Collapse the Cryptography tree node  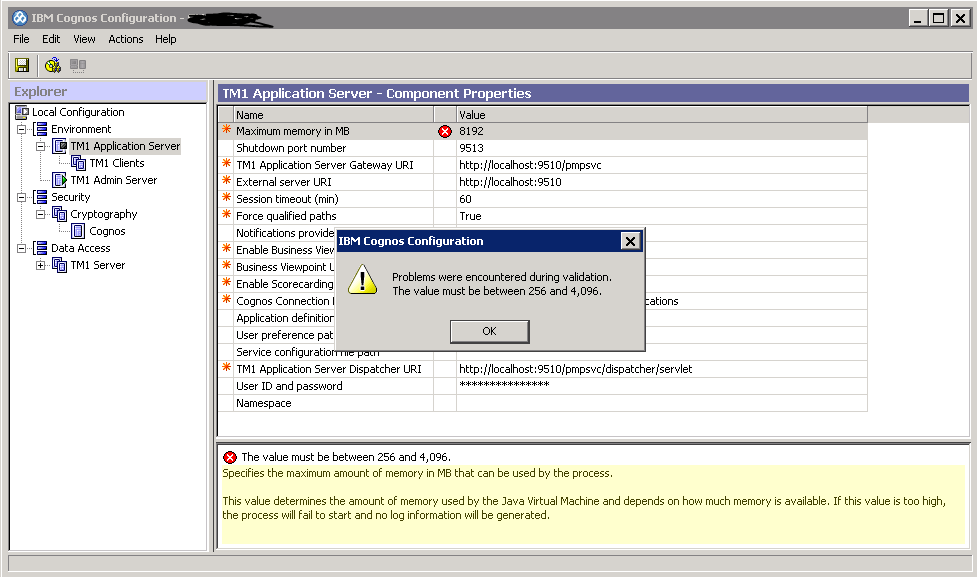(41, 214)
